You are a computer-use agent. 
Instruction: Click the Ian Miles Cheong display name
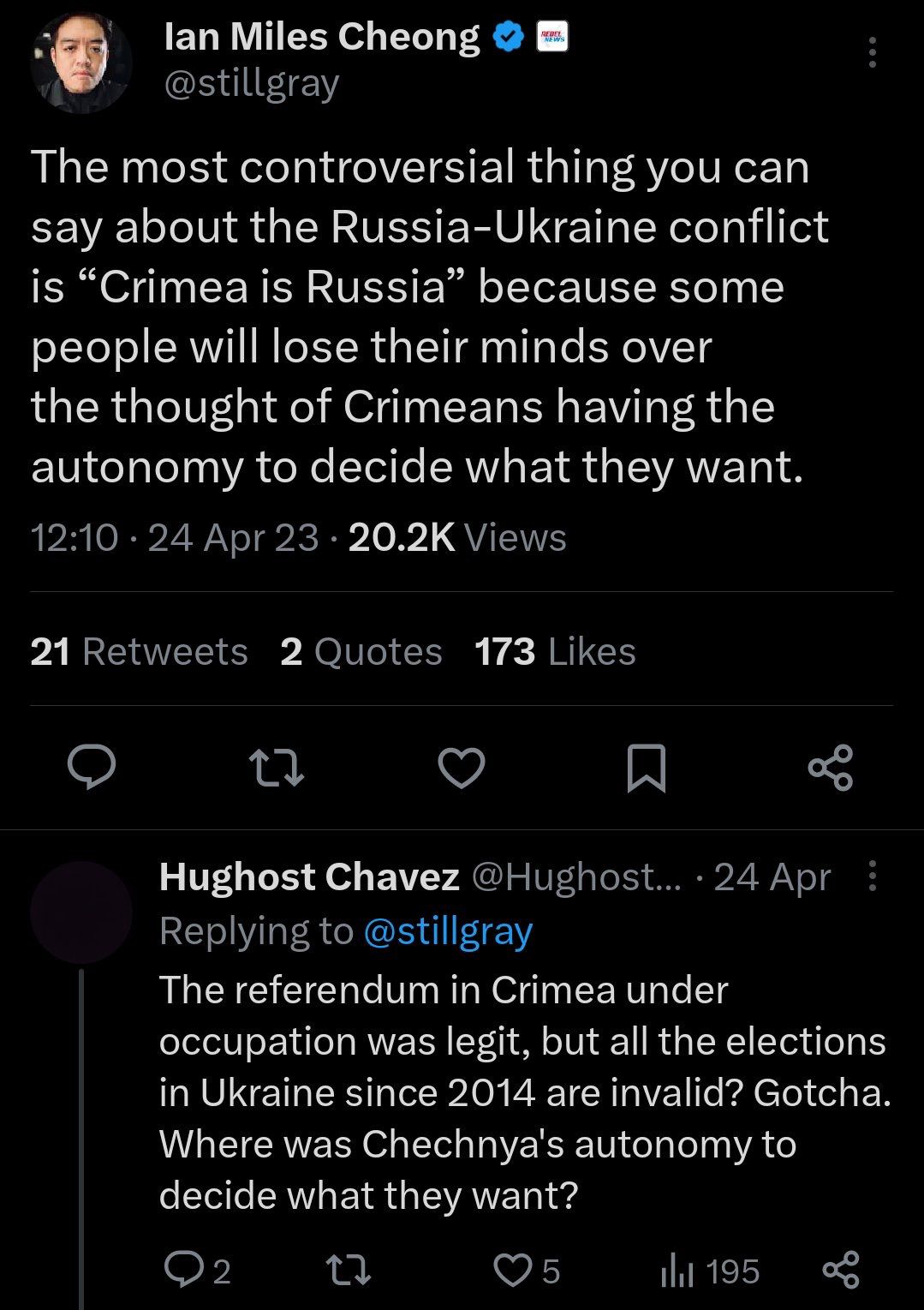322,37
